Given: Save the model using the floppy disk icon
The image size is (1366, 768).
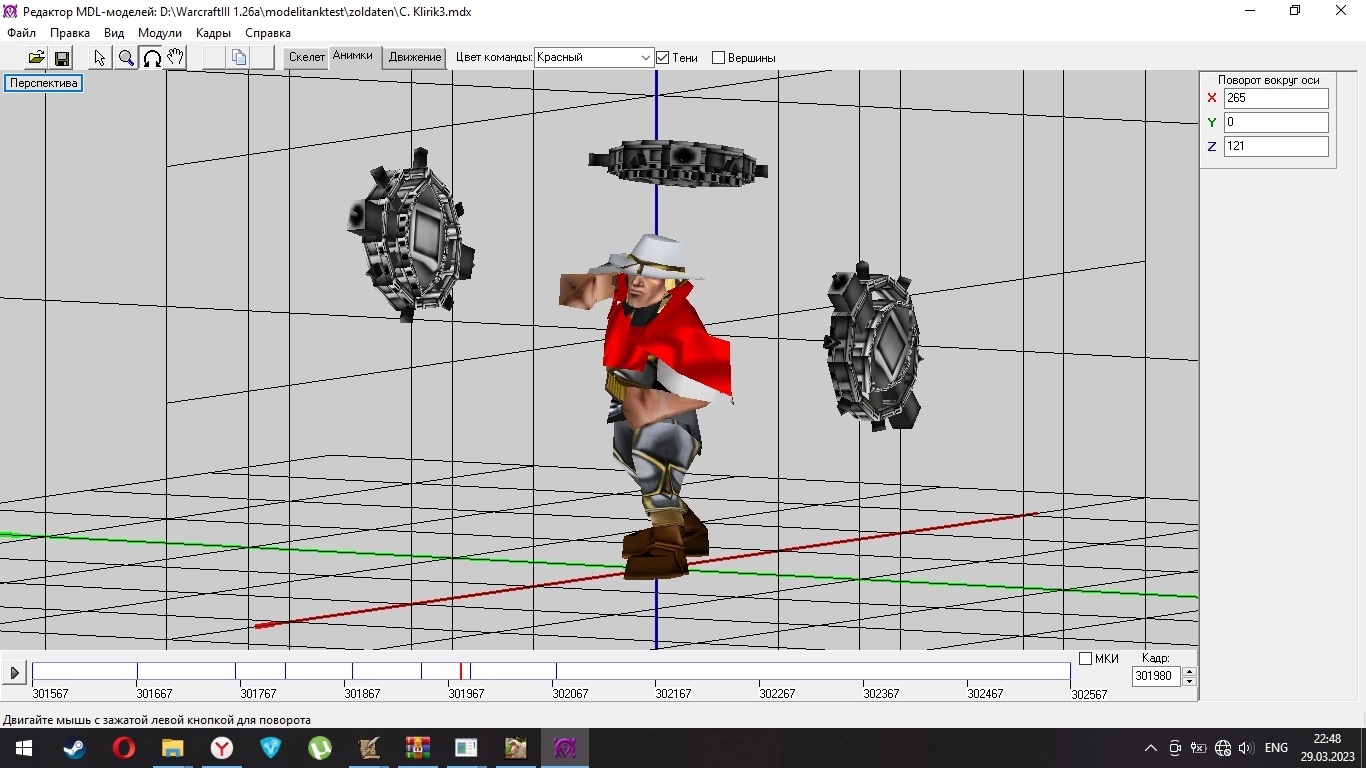Looking at the screenshot, I should coord(61,58).
